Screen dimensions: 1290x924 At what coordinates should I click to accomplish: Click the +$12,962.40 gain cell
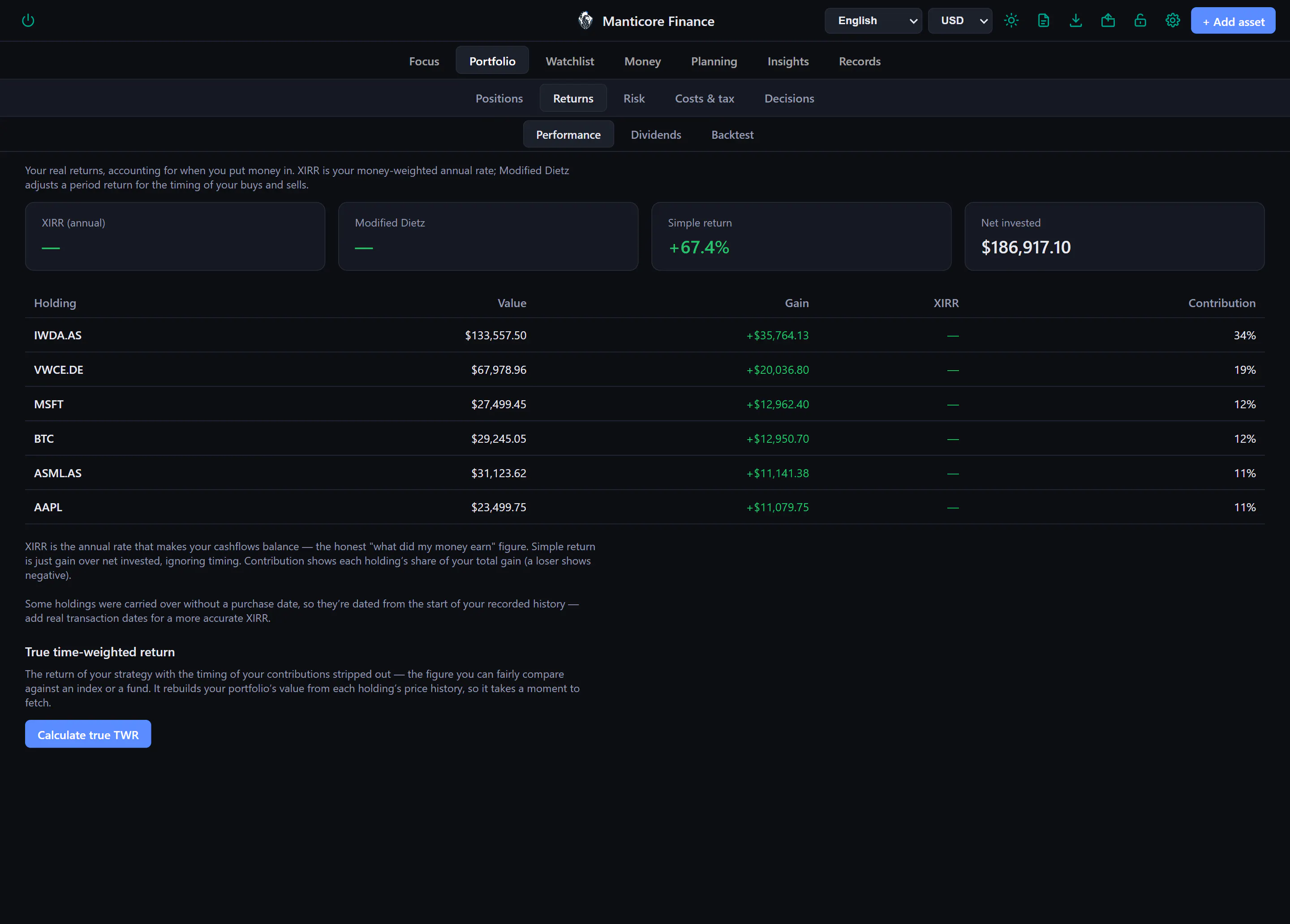[x=778, y=404]
